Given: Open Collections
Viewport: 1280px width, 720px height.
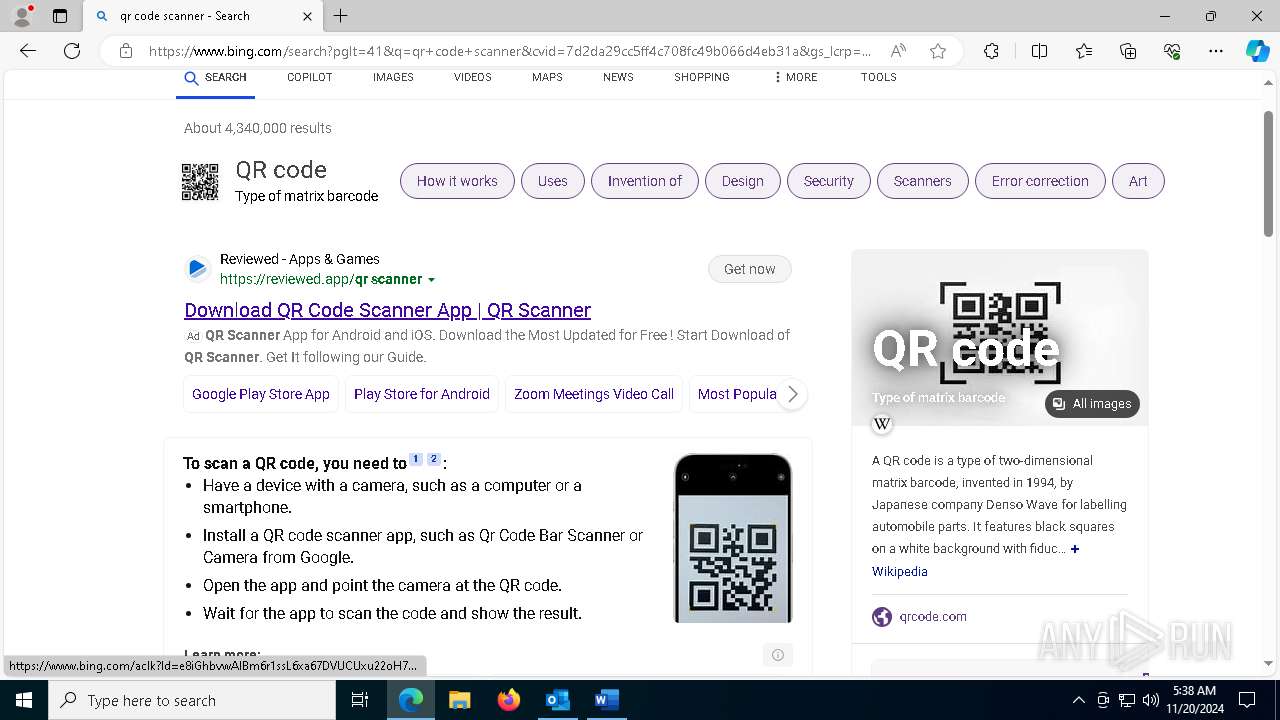Looking at the screenshot, I should tap(1128, 51).
